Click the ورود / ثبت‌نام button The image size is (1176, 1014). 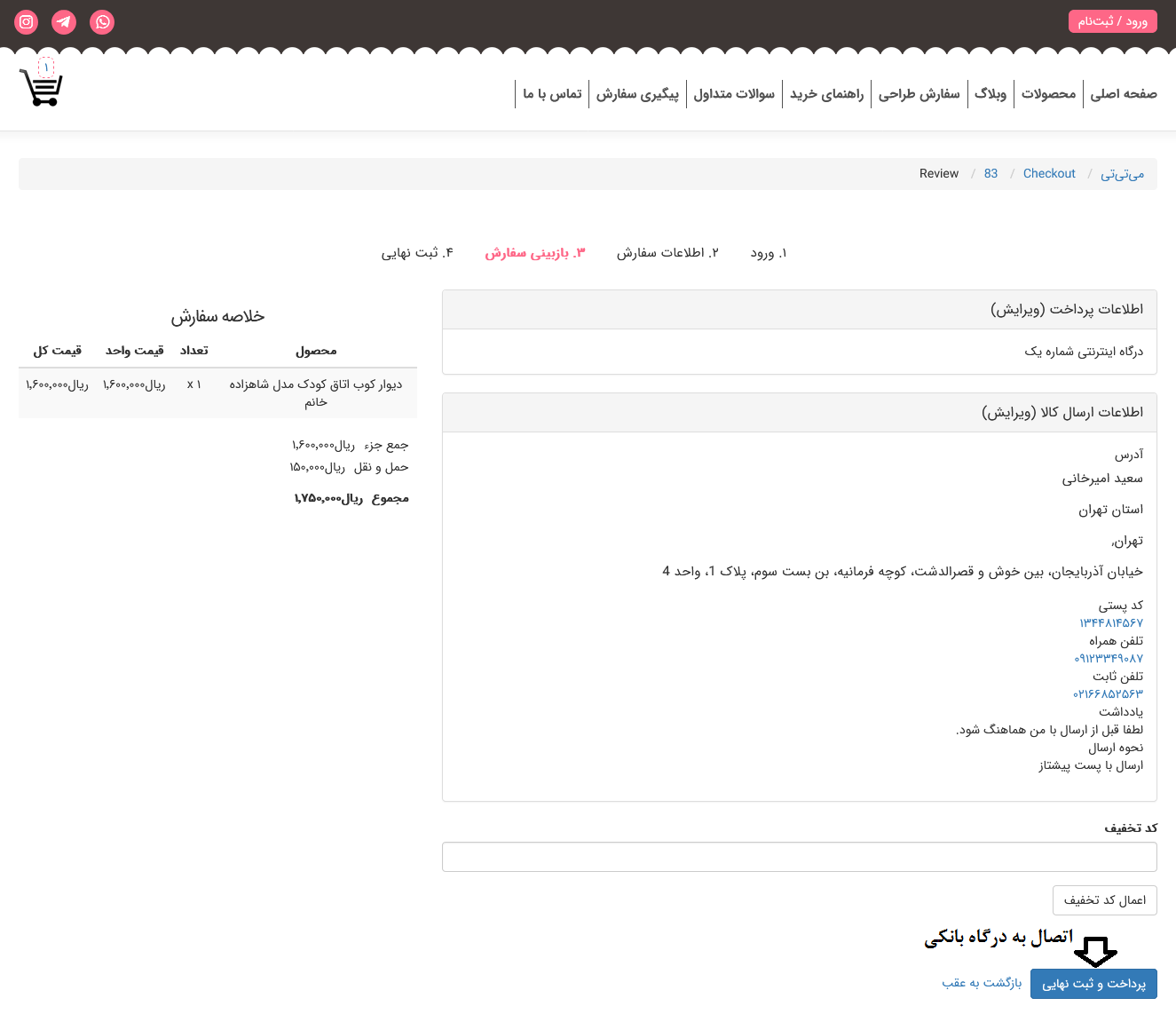tap(1112, 20)
